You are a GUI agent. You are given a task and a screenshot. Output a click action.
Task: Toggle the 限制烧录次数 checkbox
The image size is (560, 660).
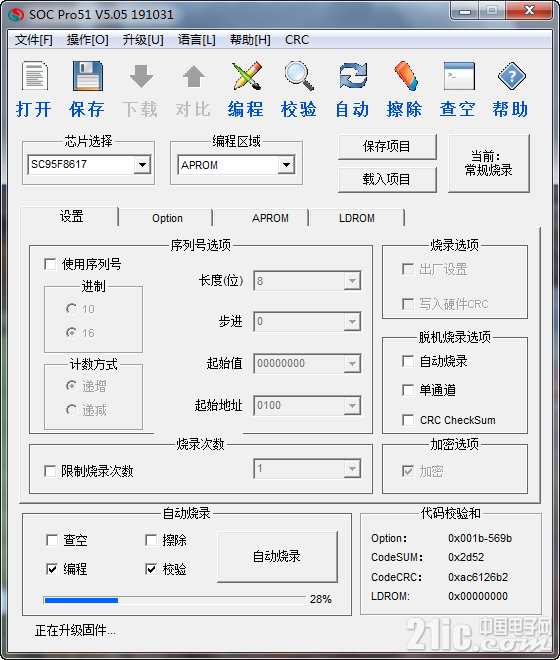50,471
